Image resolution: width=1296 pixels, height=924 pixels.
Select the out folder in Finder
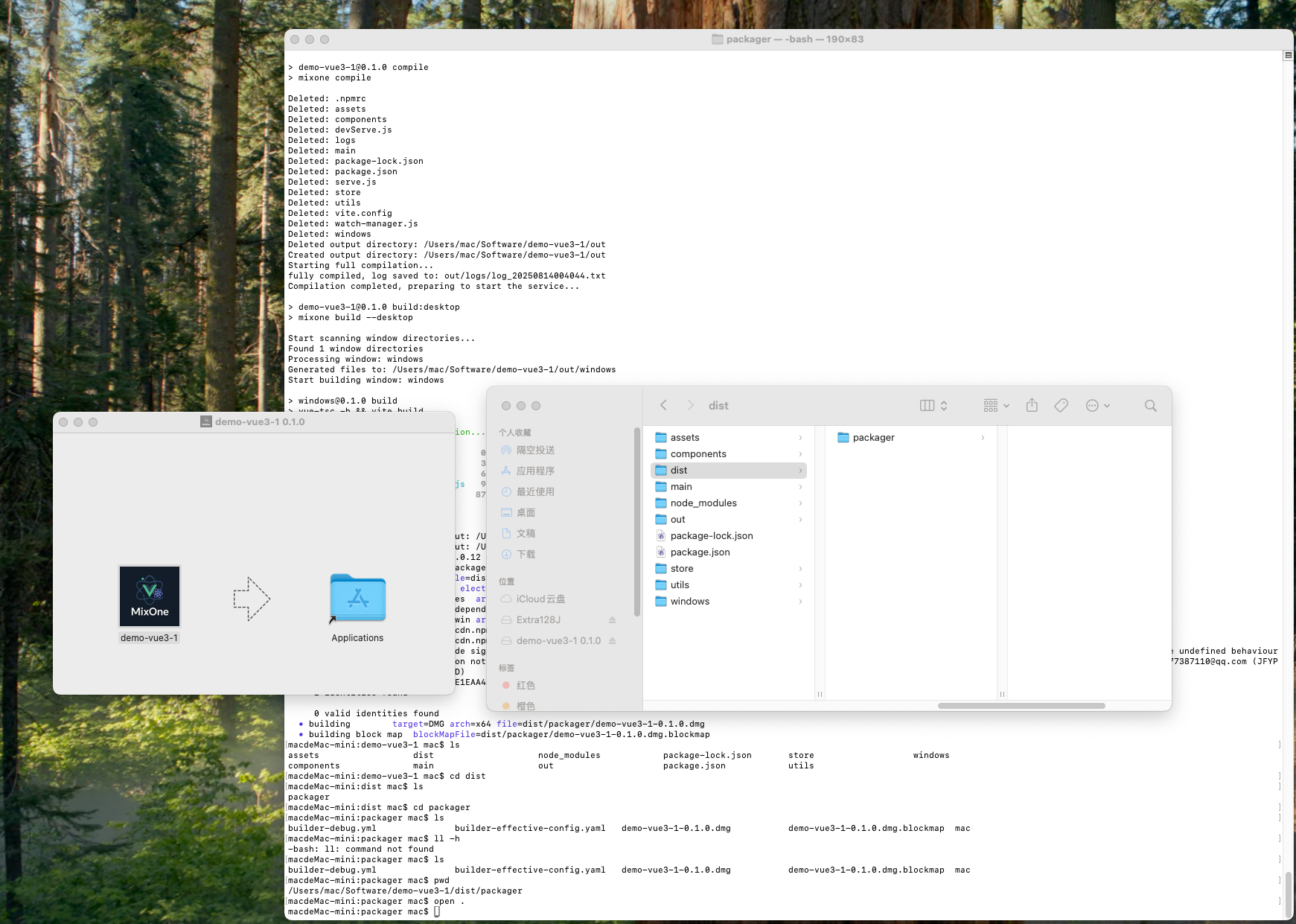pyautogui.click(x=728, y=519)
